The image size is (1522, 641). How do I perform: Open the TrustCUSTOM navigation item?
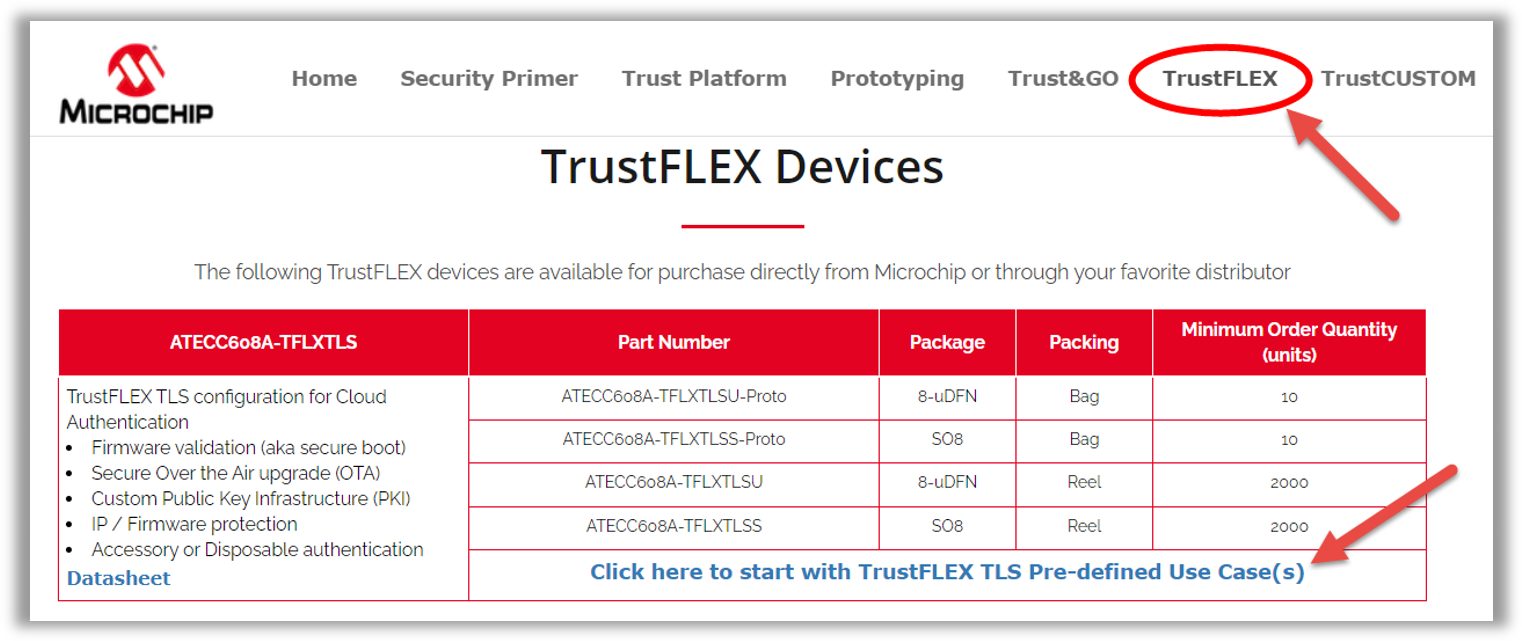tap(1398, 79)
